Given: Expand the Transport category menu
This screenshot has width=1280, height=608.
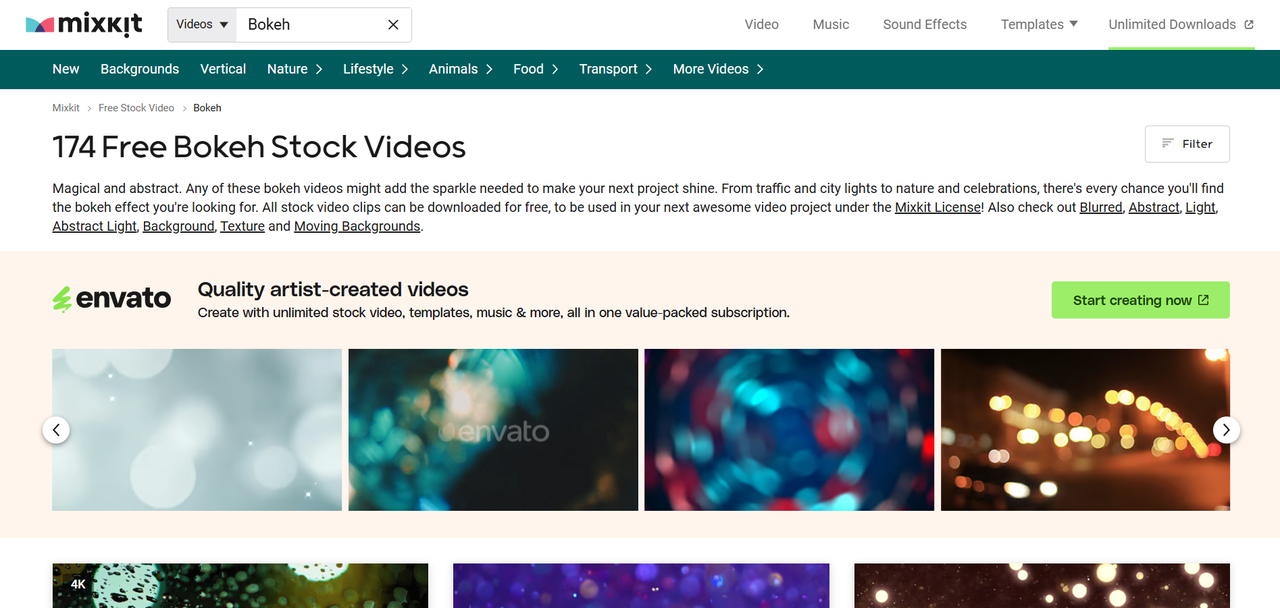Looking at the screenshot, I should [x=616, y=69].
